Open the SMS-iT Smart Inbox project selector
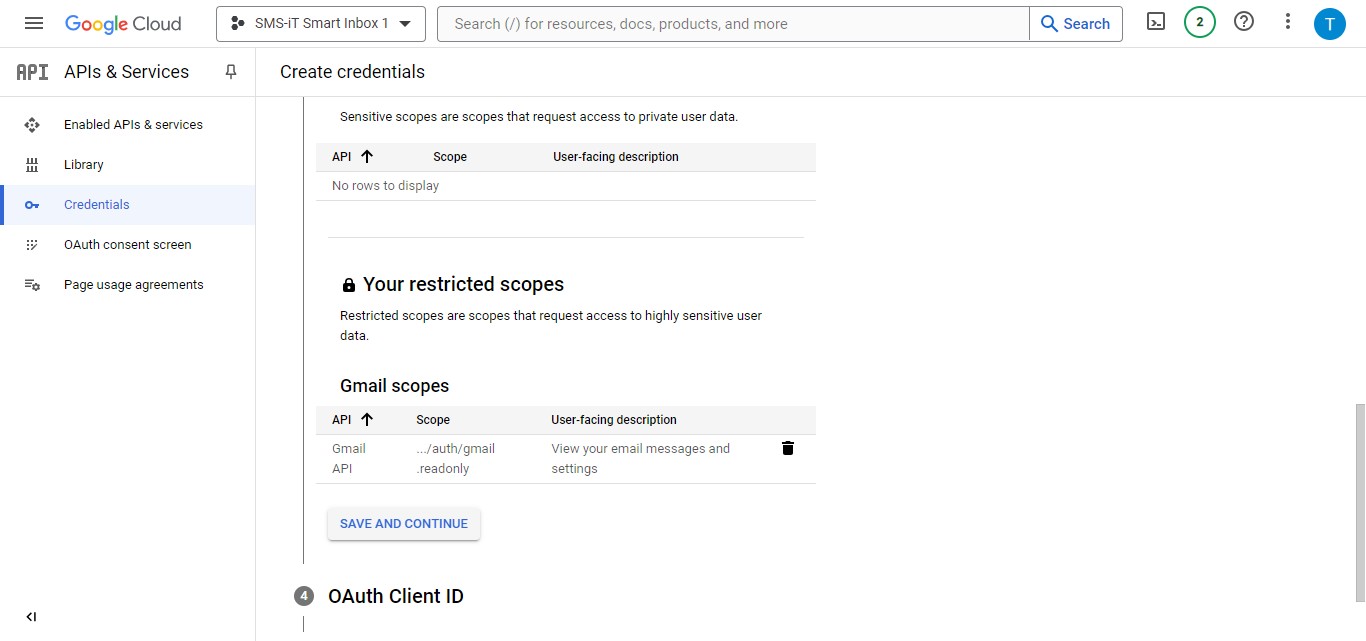Viewport: 1366px width, 641px height. pos(321,23)
